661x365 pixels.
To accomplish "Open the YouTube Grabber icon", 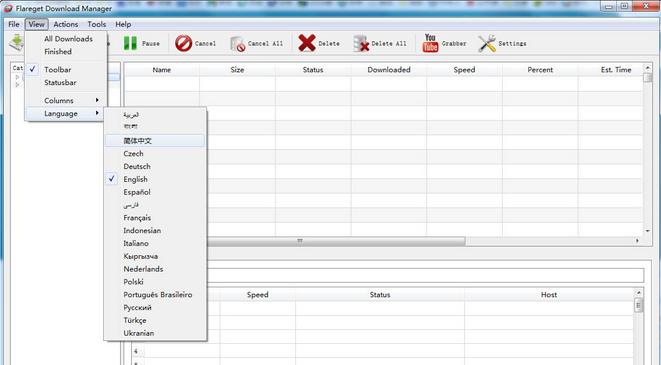I will (x=430, y=43).
